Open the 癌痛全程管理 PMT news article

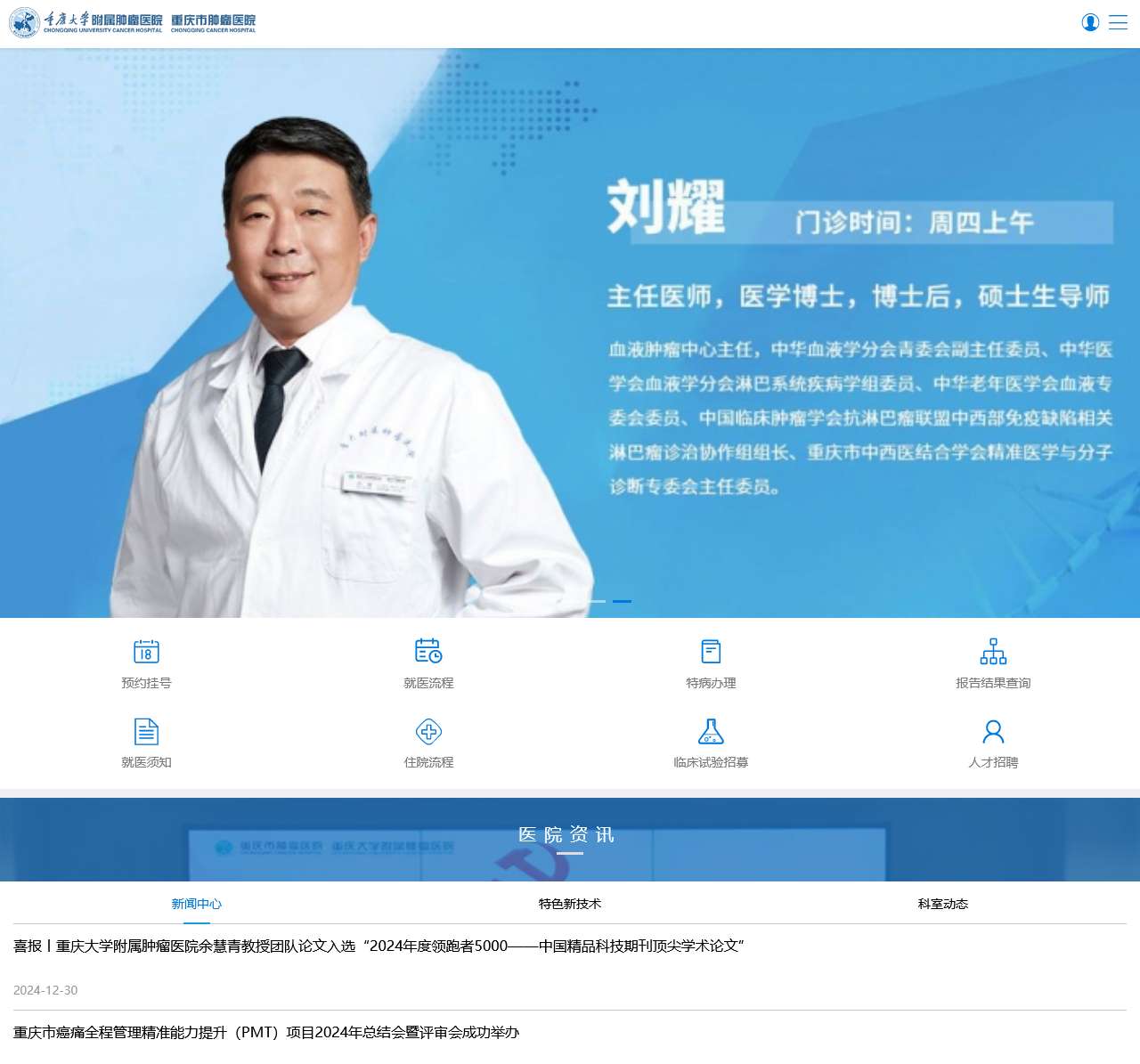pos(266,1032)
